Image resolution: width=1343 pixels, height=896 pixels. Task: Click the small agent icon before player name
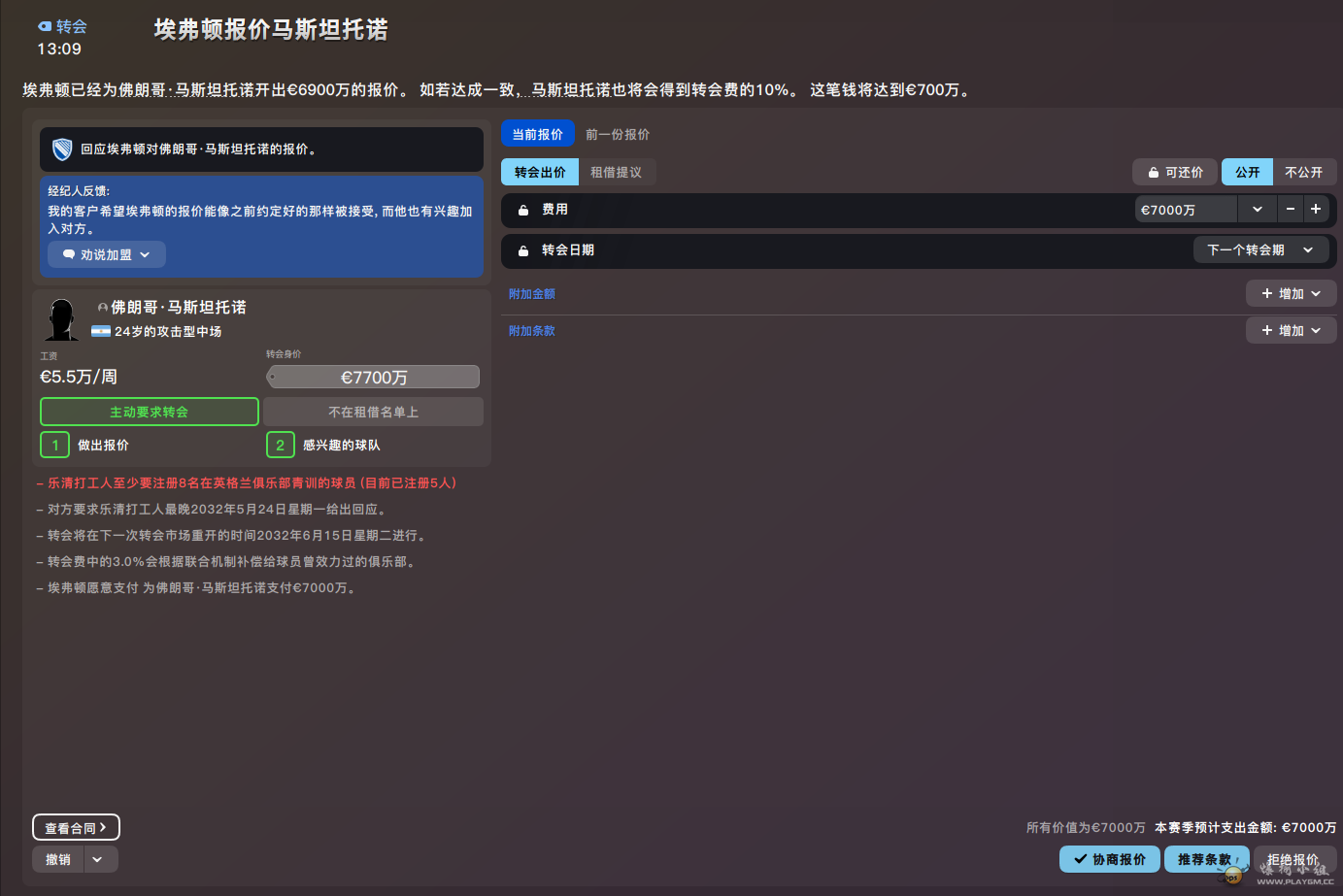tap(103, 308)
